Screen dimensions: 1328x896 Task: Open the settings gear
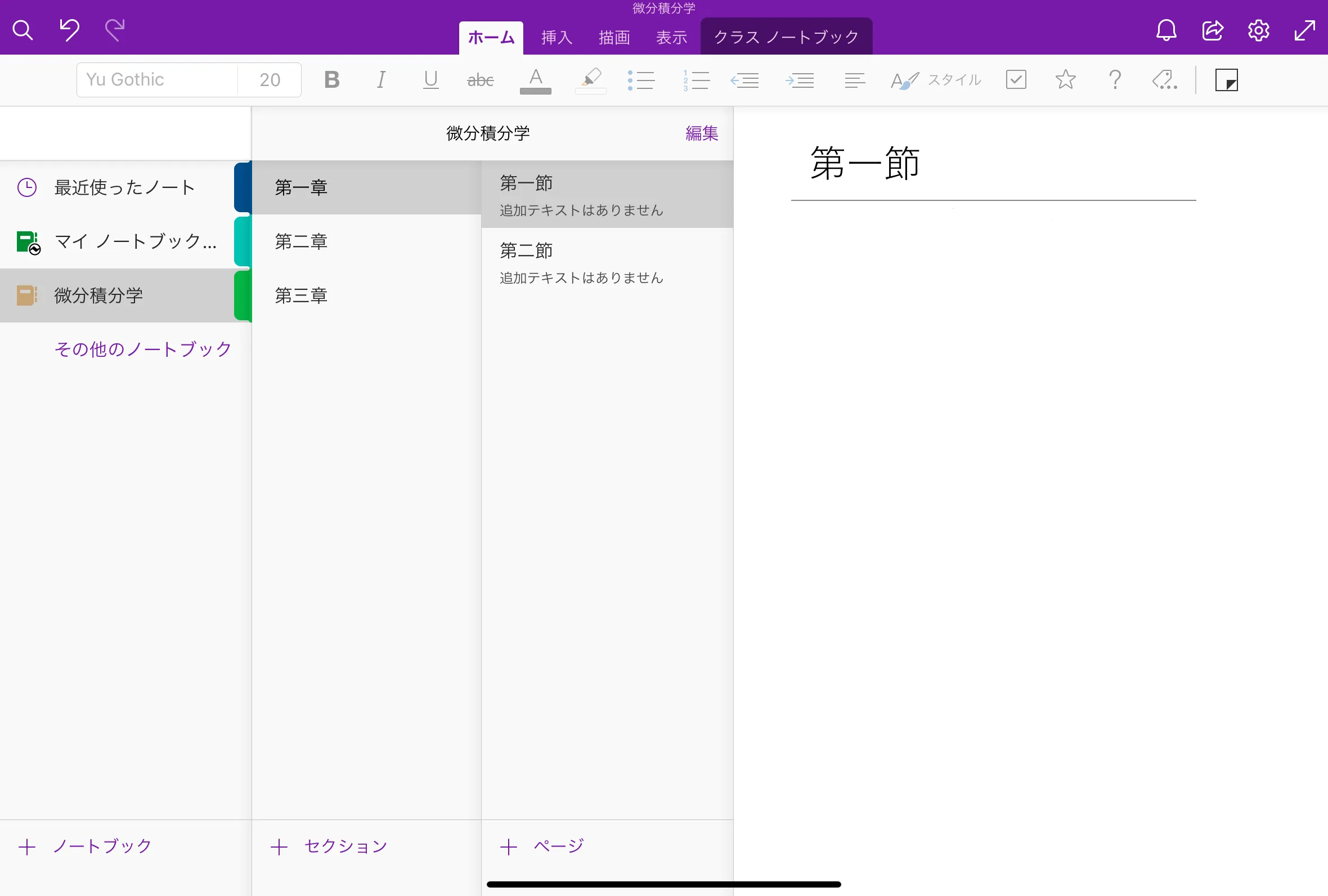click(x=1258, y=30)
